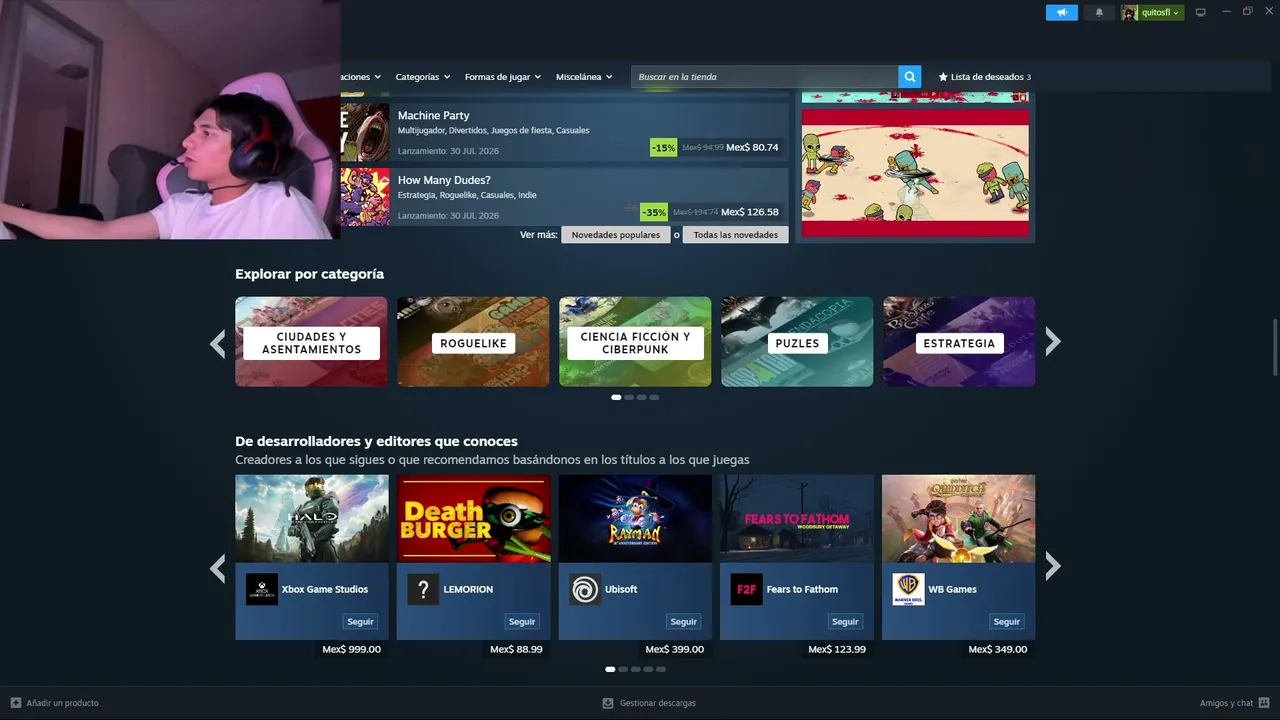1280x720 pixels.
Task: Go to next developers with right arrow
Action: (x=1052, y=567)
